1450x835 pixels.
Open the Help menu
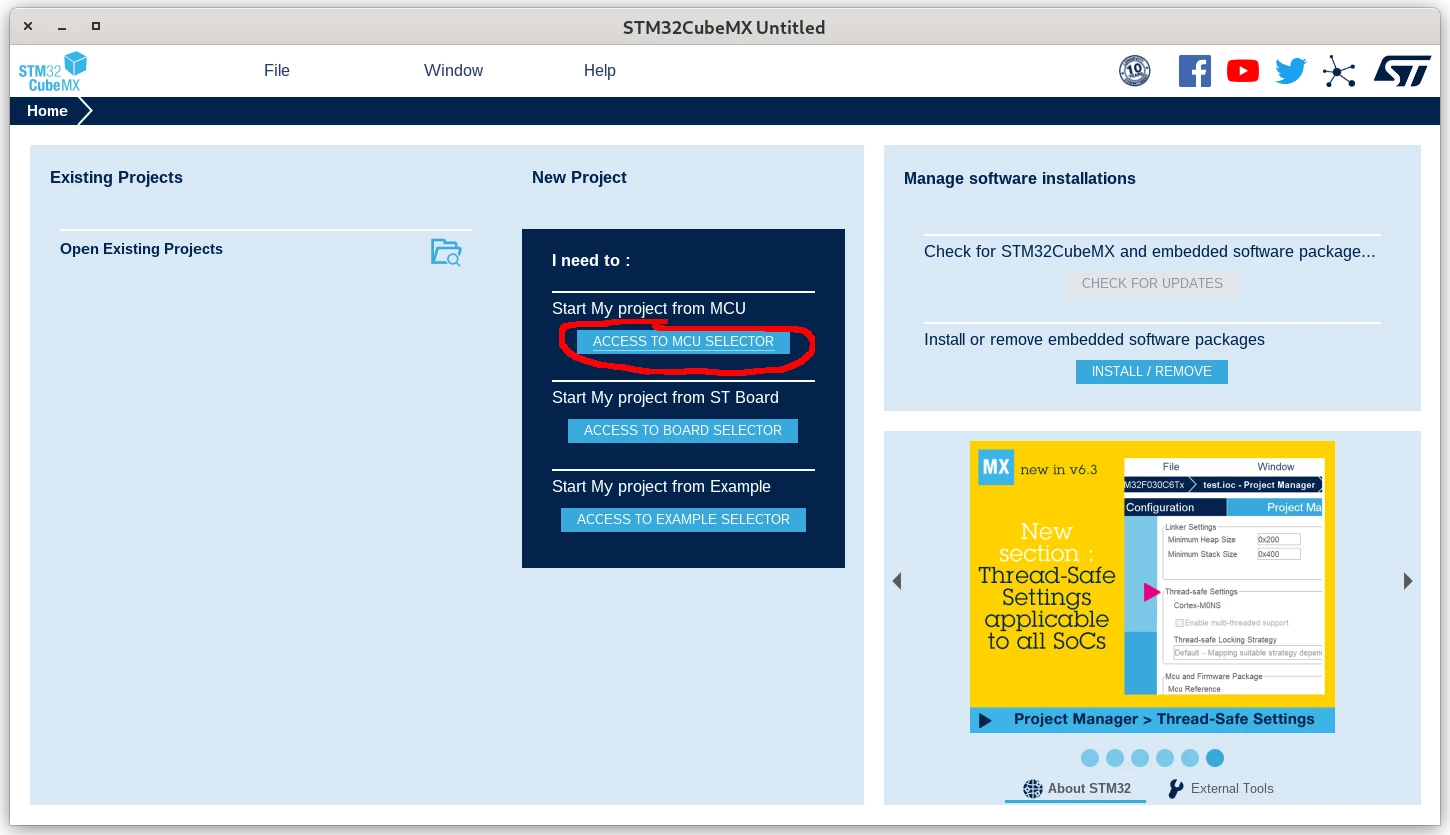(600, 71)
